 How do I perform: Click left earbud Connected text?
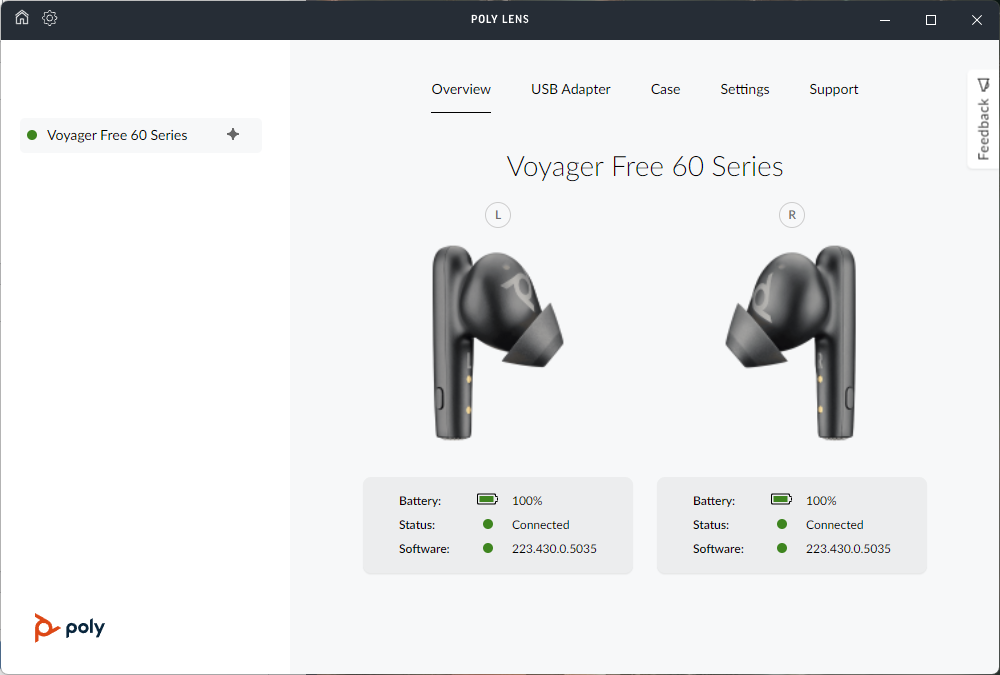tap(541, 524)
